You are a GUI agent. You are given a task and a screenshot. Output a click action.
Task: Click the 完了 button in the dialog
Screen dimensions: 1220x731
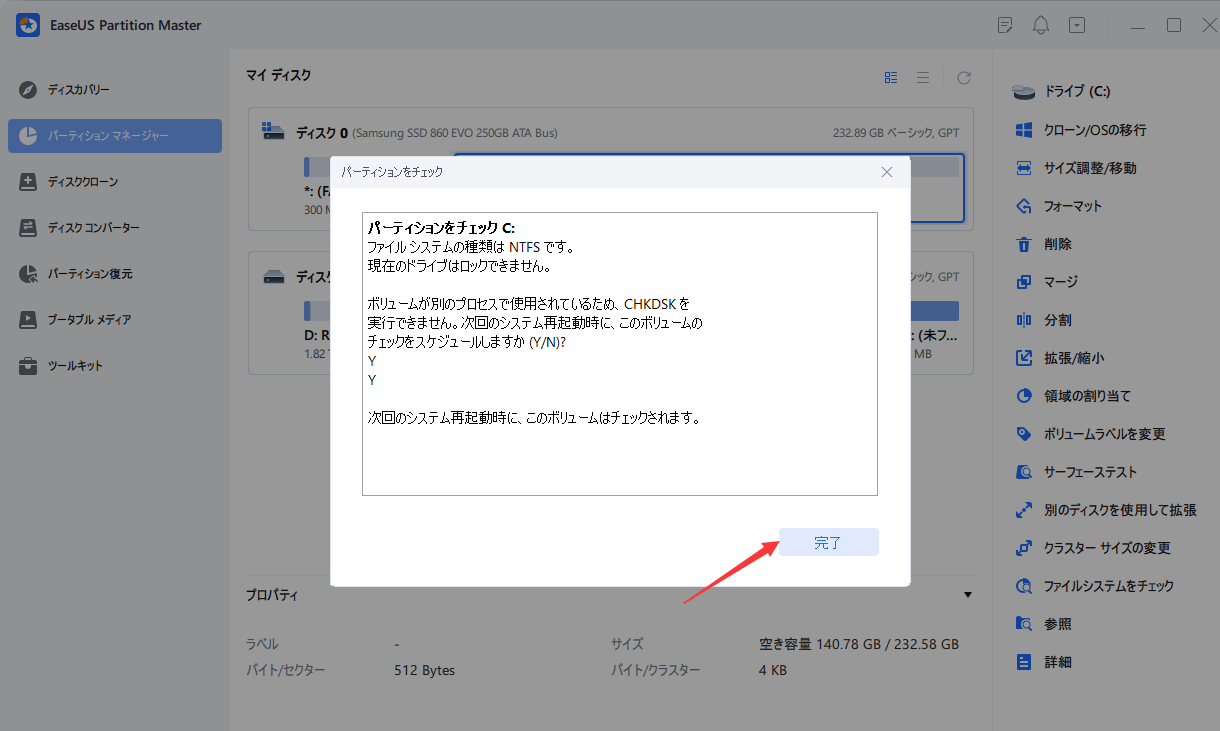(x=828, y=542)
